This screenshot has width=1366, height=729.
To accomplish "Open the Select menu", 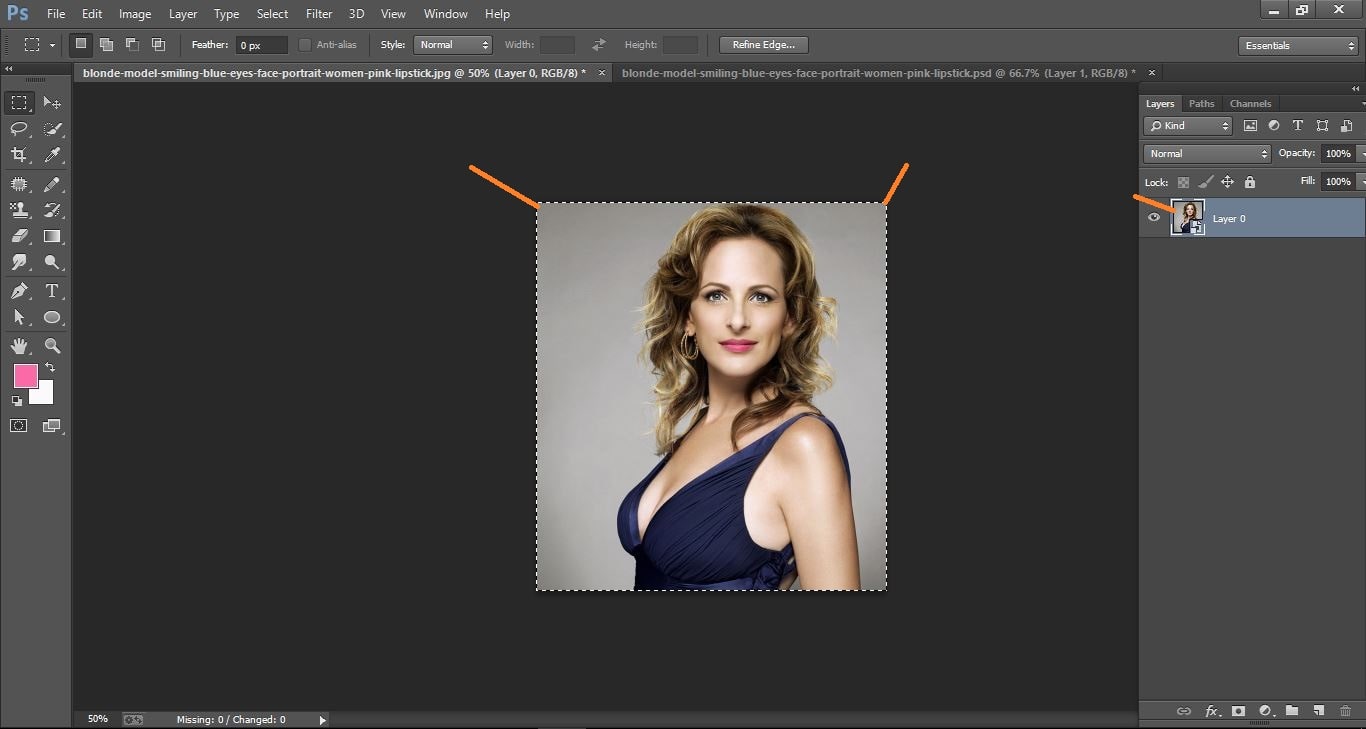I will pyautogui.click(x=272, y=13).
